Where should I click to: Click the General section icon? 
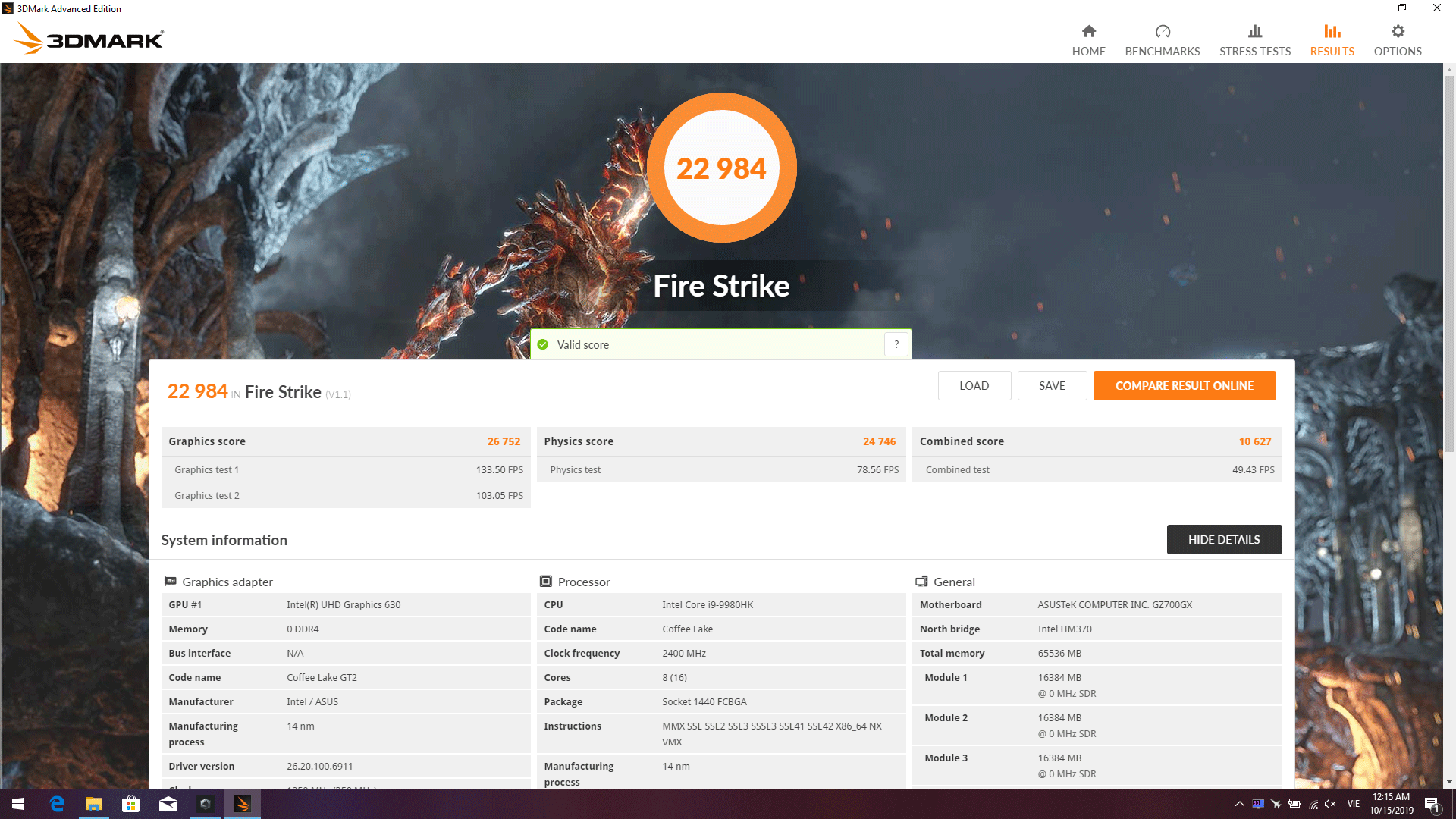[x=921, y=581]
